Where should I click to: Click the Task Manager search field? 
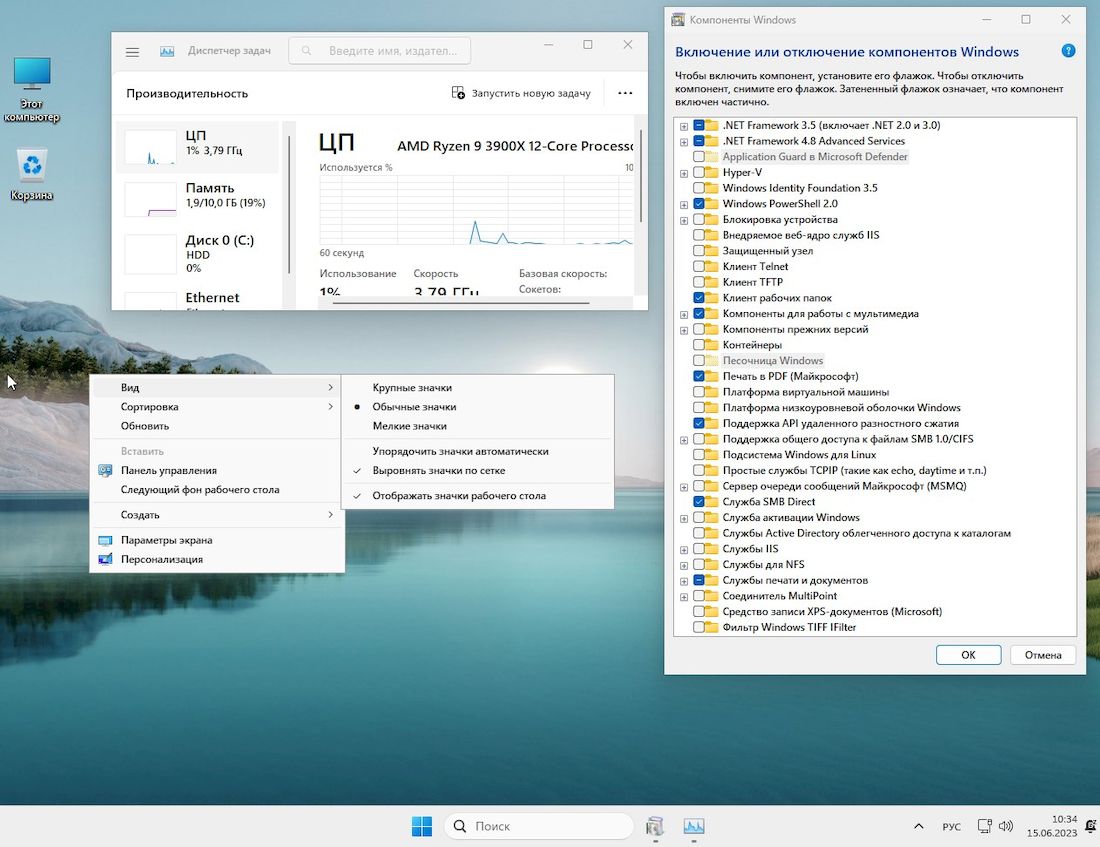click(380, 50)
